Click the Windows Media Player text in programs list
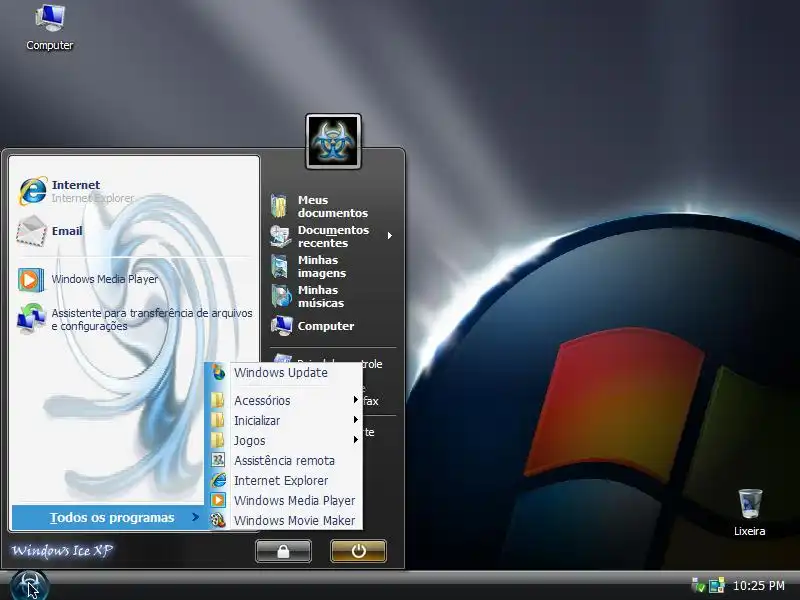 point(294,501)
